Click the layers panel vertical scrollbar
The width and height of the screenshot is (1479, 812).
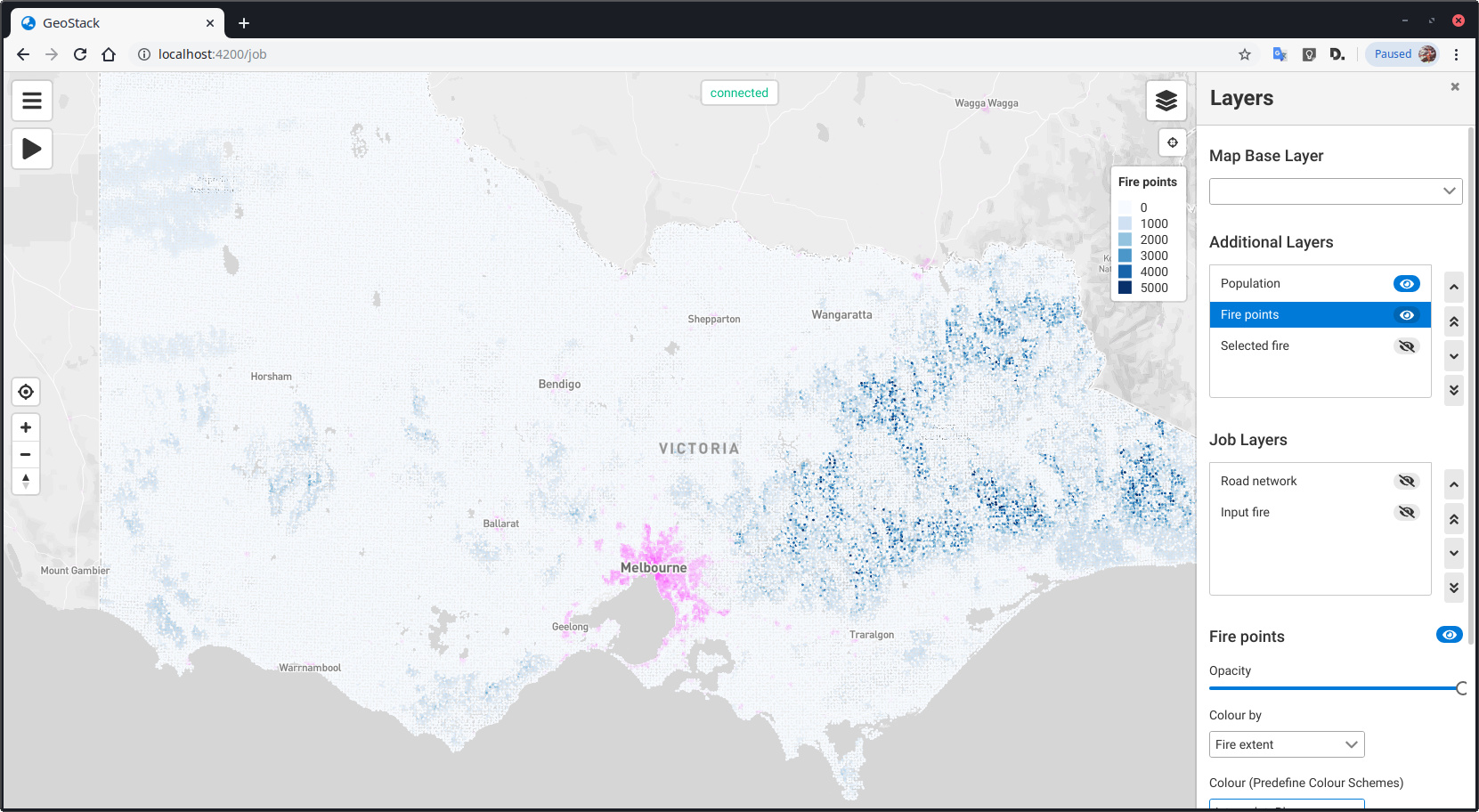(1471, 385)
